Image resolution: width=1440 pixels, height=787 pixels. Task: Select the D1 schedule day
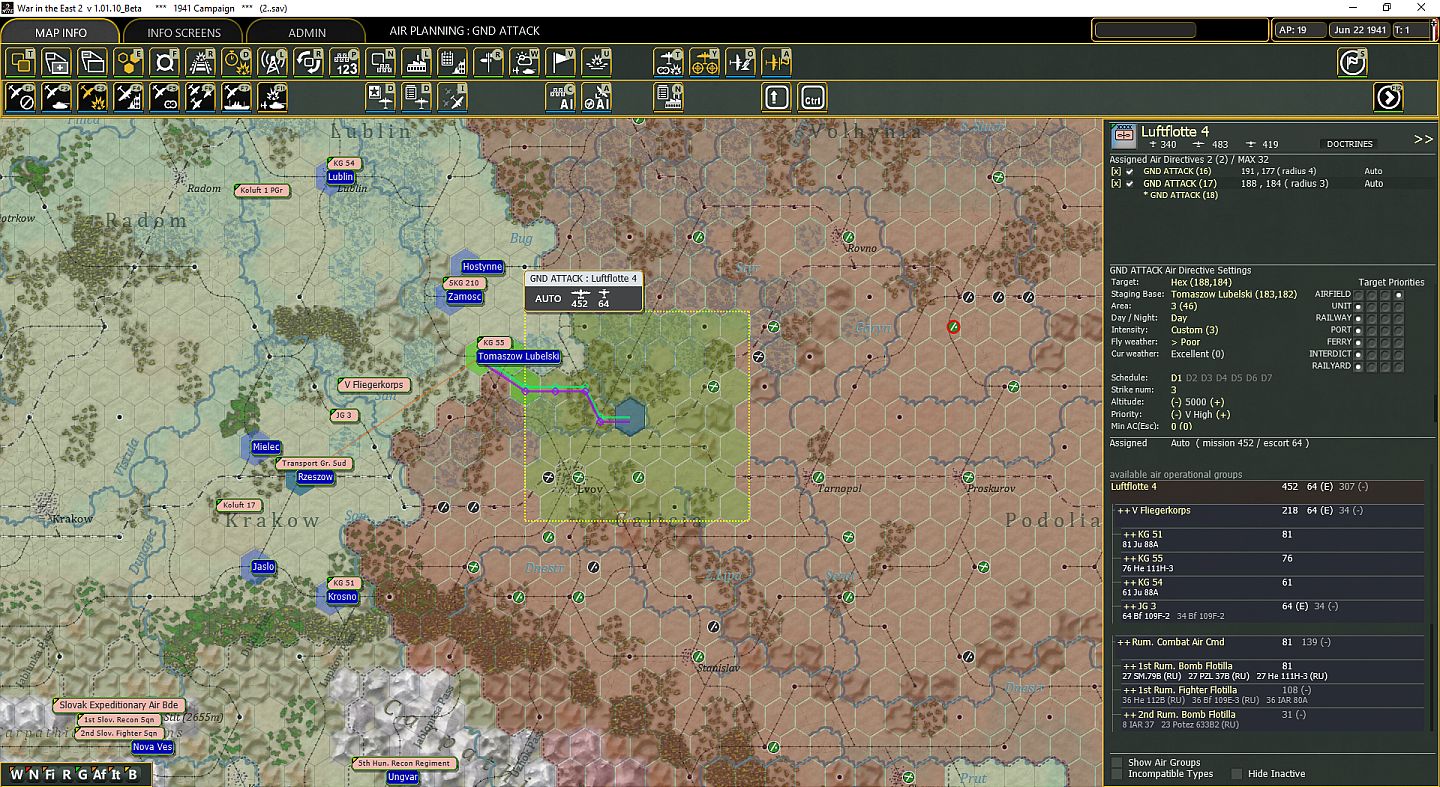tap(1177, 378)
